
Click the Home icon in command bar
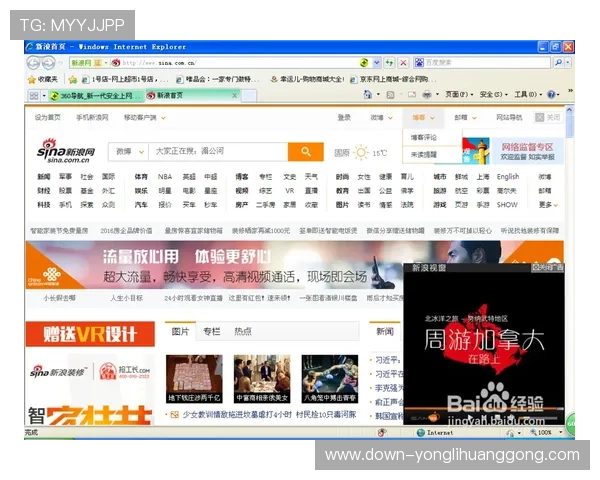(367, 94)
